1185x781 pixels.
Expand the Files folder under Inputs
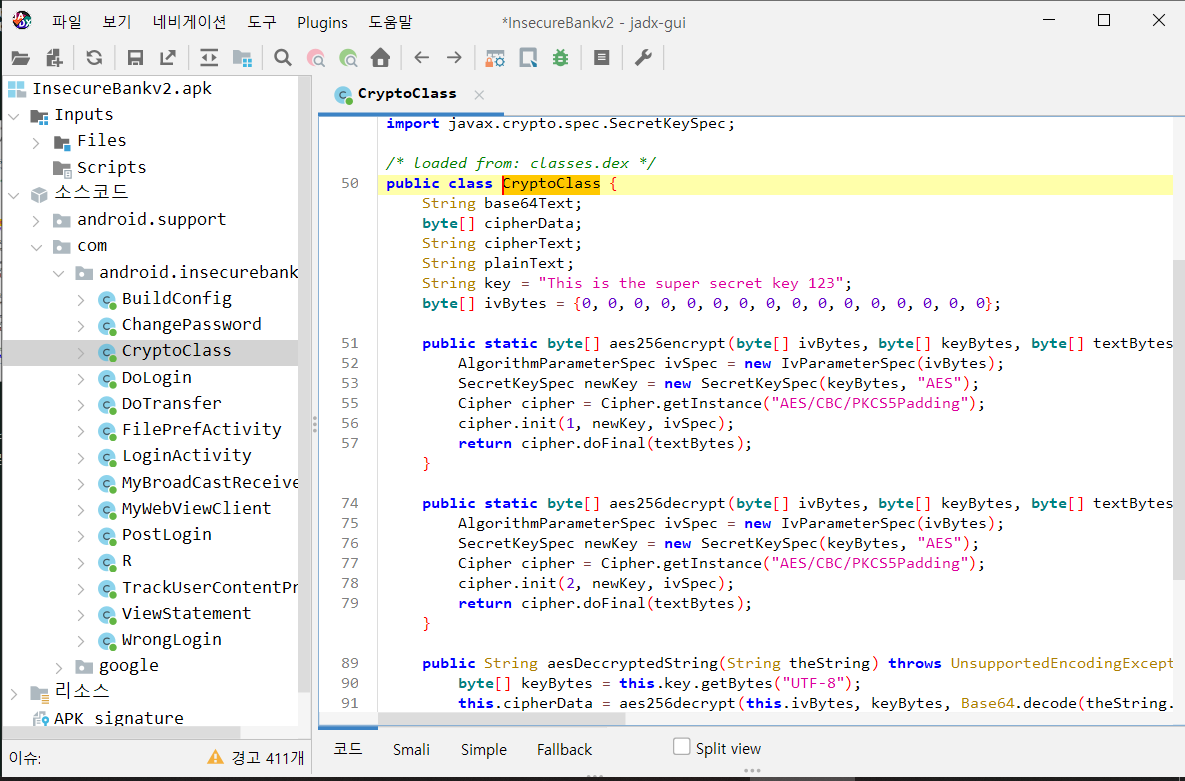(37, 142)
